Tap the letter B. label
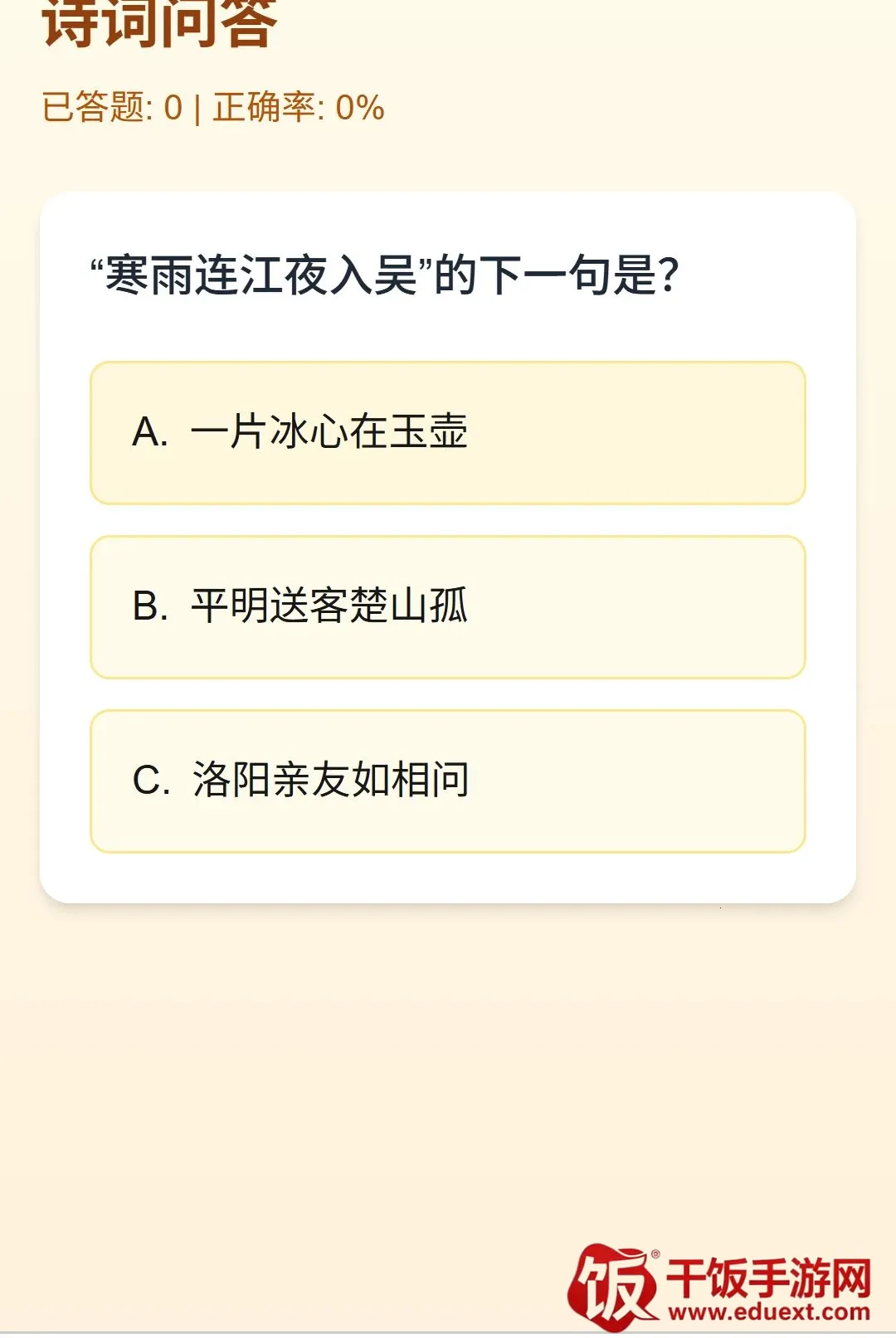Viewport: 896px width, 1338px height. [x=150, y=607]
